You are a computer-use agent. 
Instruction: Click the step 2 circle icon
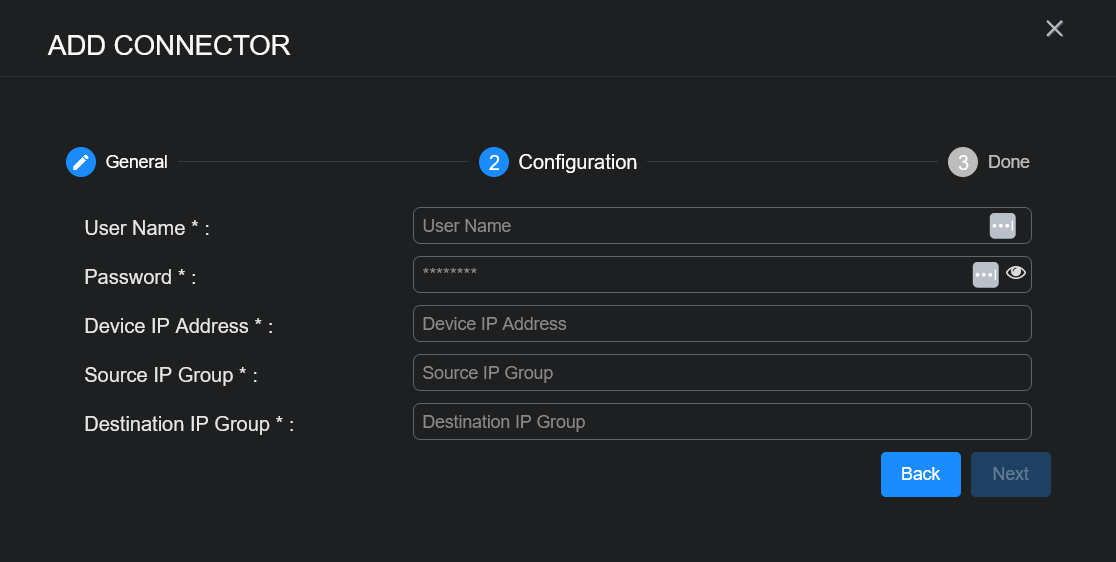[494, 162]
